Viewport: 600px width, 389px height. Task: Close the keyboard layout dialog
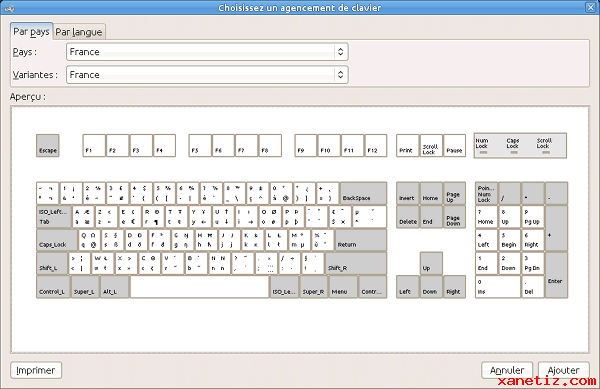[x=590, y=7]
